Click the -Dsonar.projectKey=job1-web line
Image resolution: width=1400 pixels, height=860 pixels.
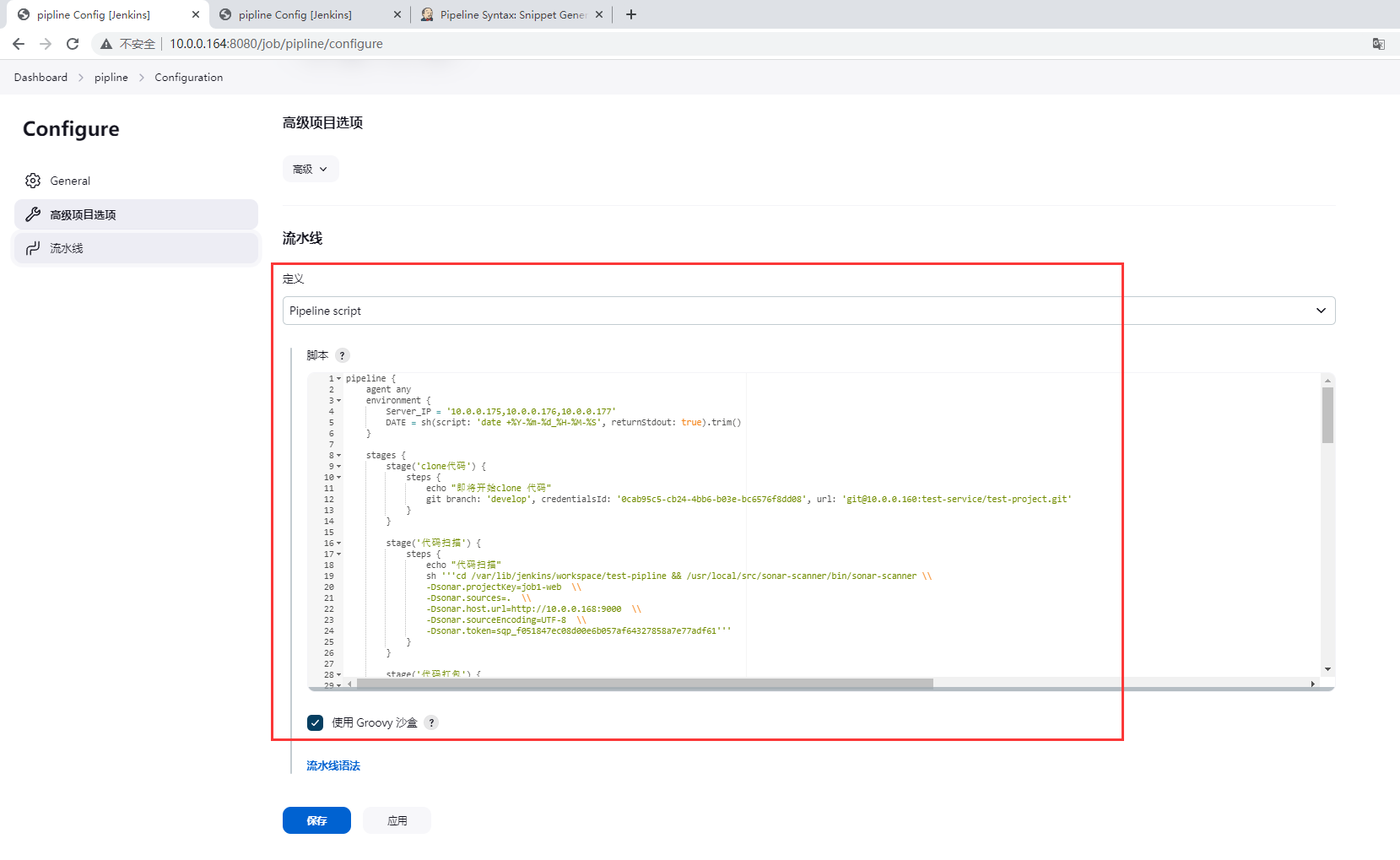(x=504, y=587)
